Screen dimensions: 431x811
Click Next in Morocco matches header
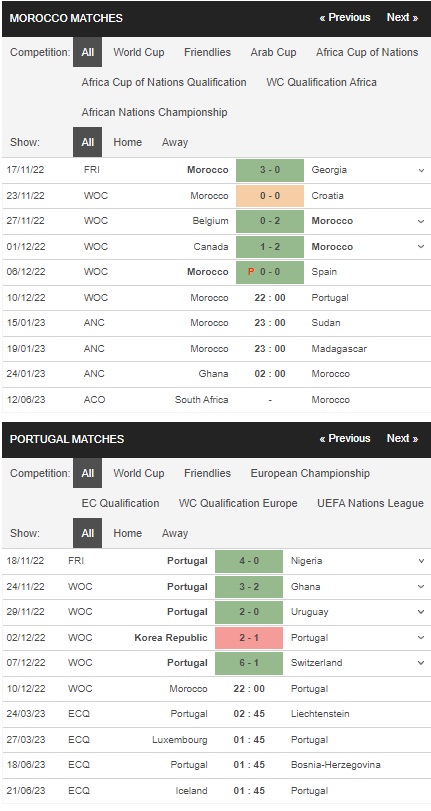pyautogui.click(x=403, y=17)
